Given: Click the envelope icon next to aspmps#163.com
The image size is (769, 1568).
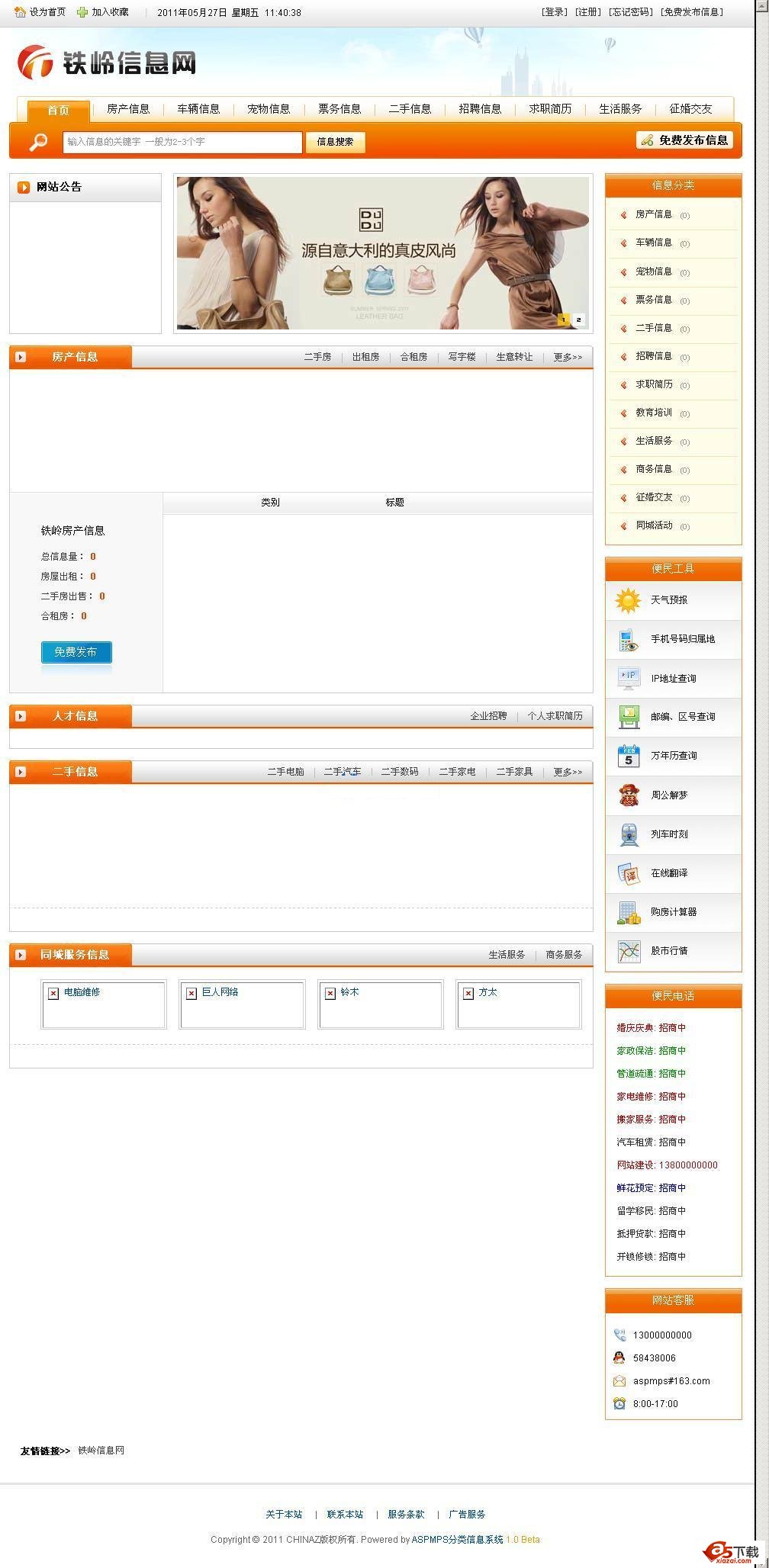Looking at the screenshot, I should pos(619,1380).
